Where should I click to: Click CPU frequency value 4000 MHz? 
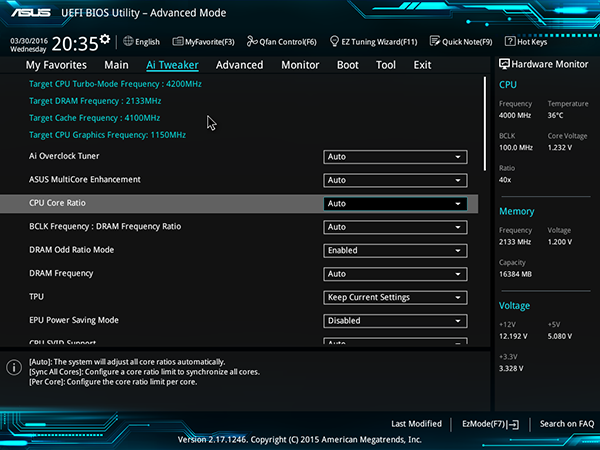click(x=515, y=115)
